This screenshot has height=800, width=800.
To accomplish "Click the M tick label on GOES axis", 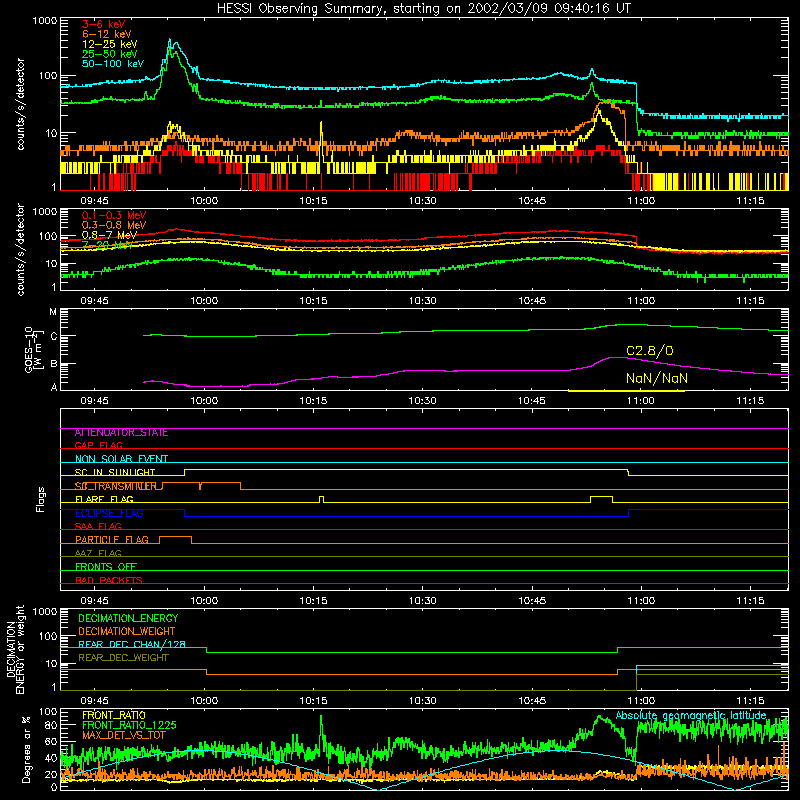I will pos(53,312).
